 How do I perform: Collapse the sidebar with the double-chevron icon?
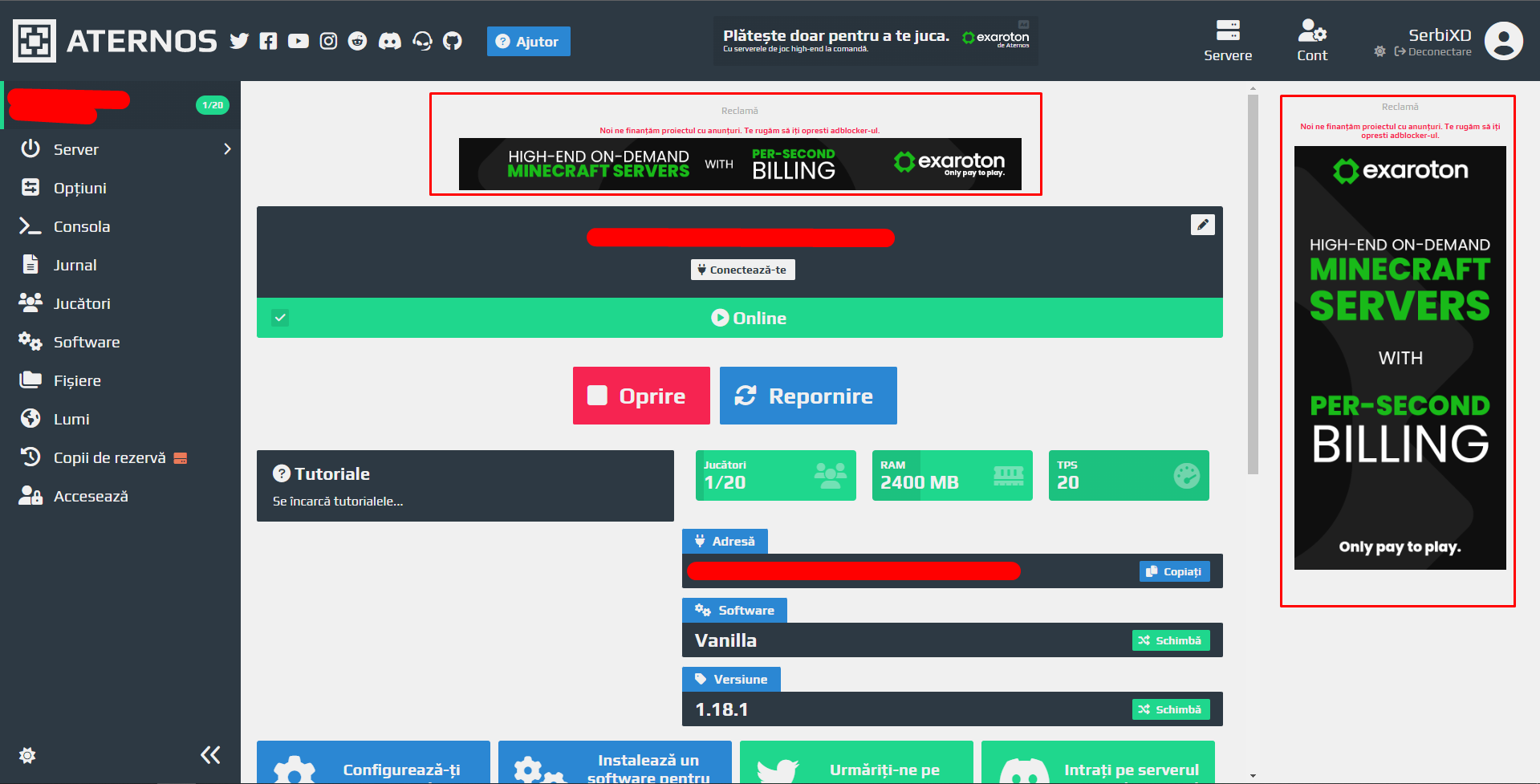(210, 754)
